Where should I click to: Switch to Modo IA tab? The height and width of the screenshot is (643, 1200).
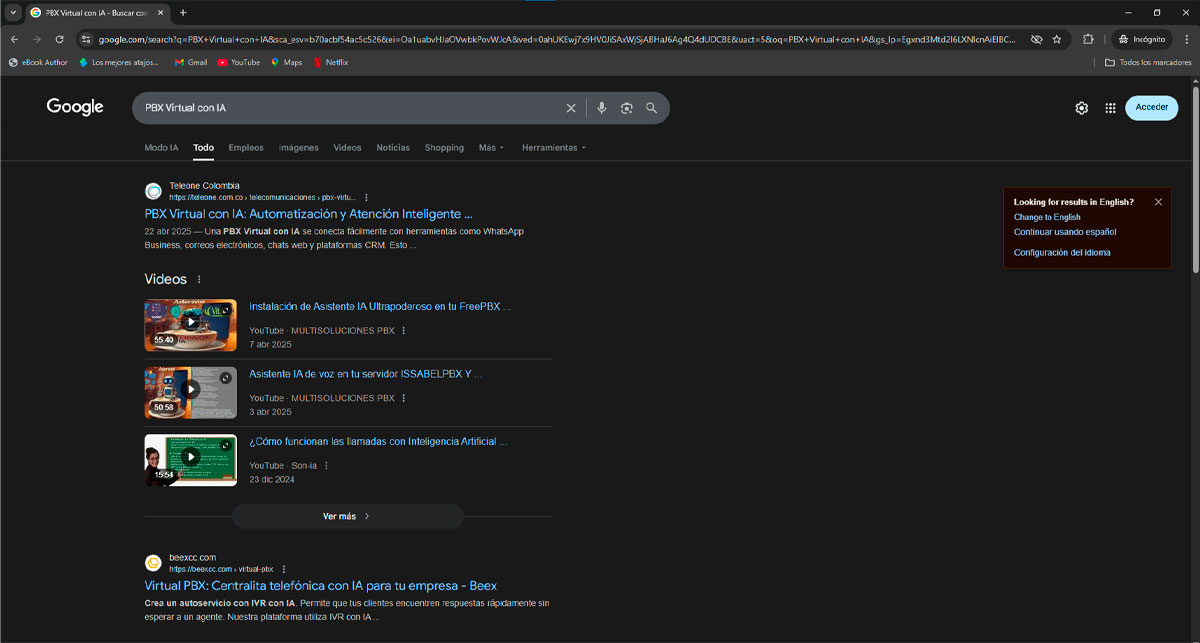pos(161,148)
